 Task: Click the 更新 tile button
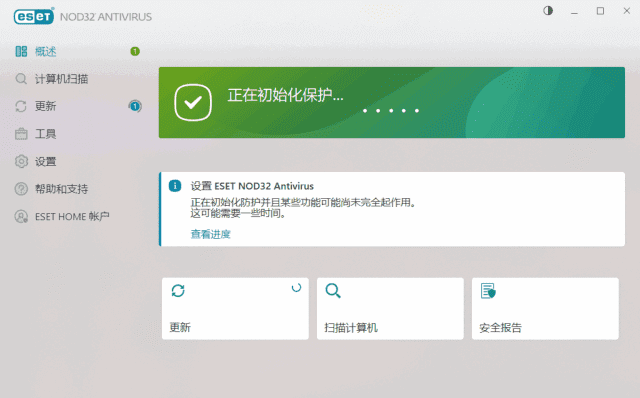(235, 309)
